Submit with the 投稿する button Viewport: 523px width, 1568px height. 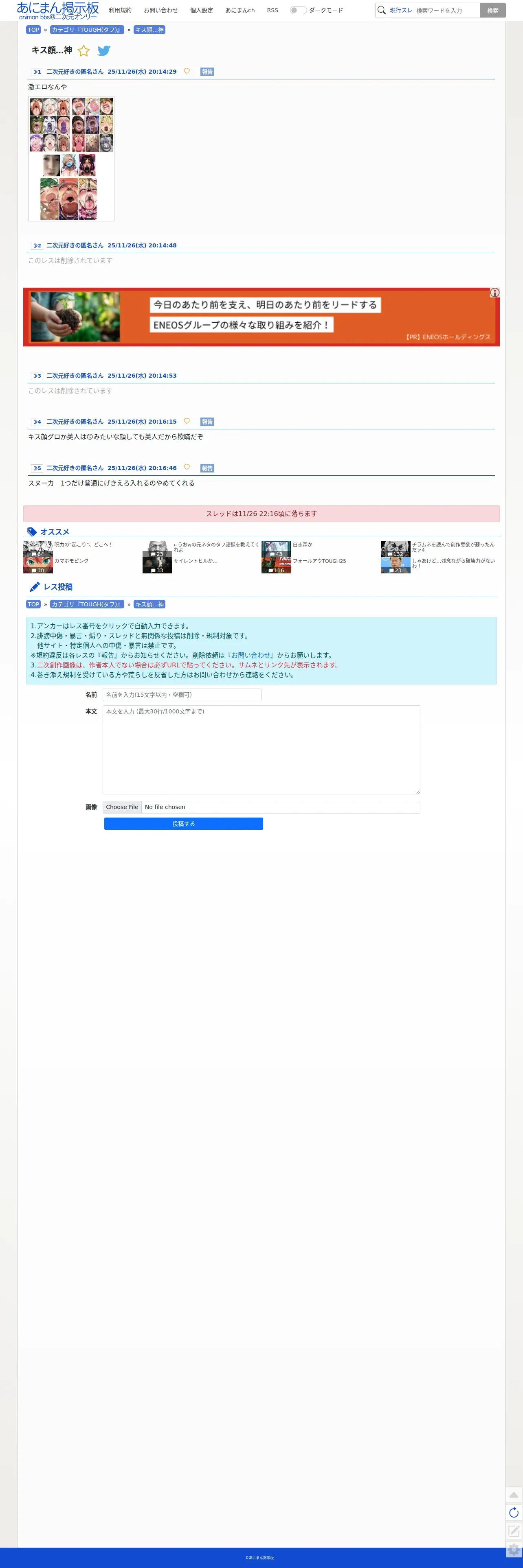coord(183,824)
